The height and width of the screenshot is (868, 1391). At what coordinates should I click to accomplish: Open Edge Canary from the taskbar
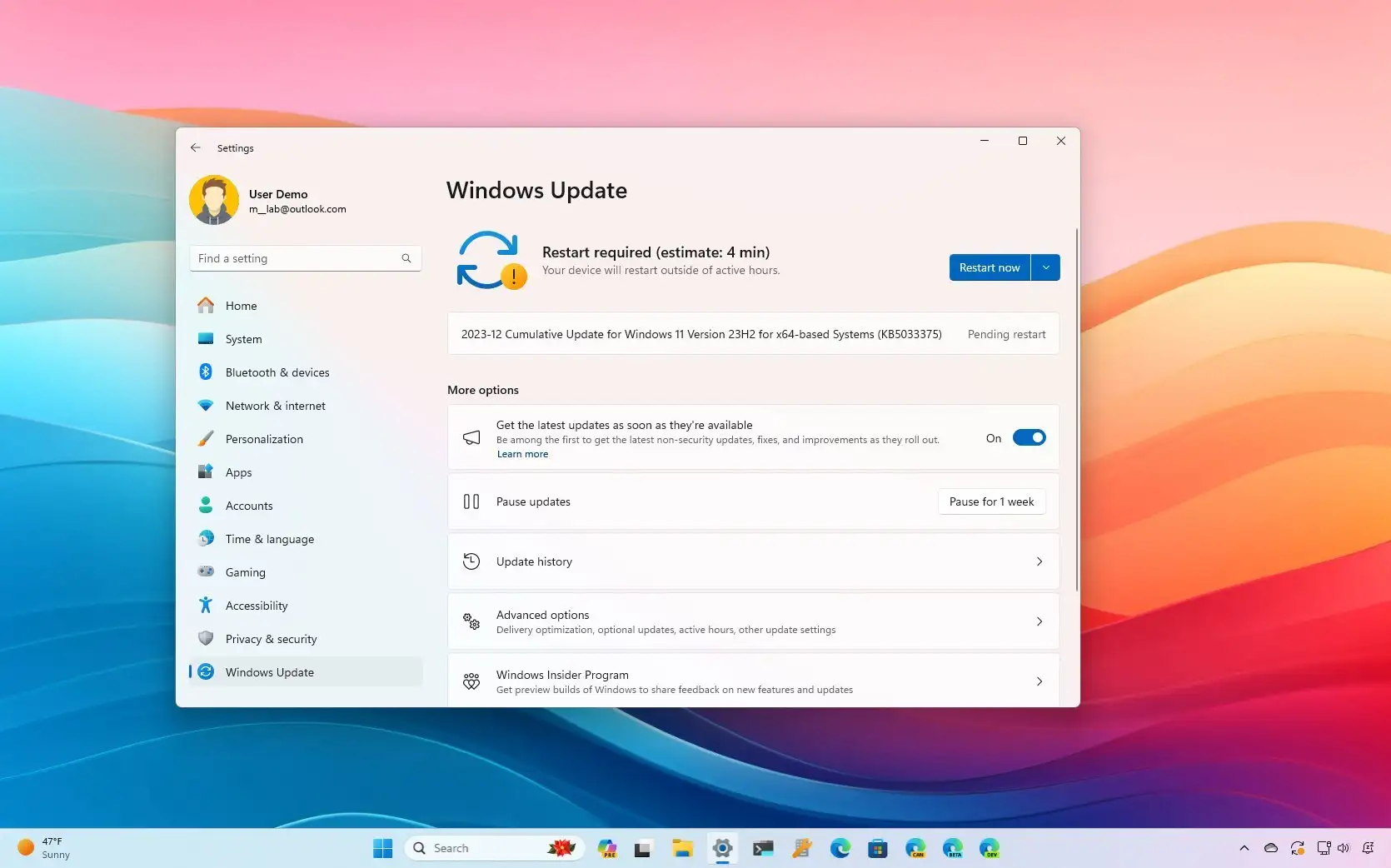tap(915, 848)
